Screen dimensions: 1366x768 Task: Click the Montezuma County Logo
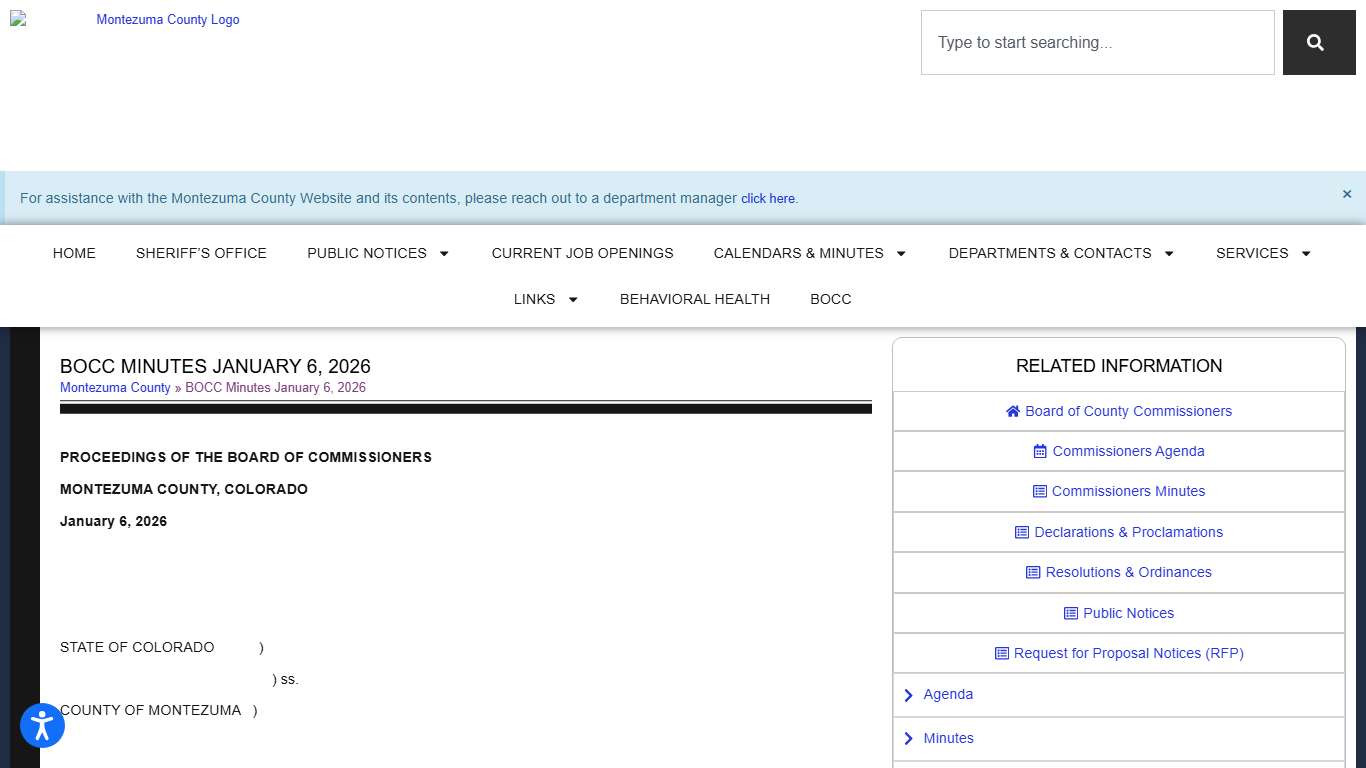click(167, 19)
